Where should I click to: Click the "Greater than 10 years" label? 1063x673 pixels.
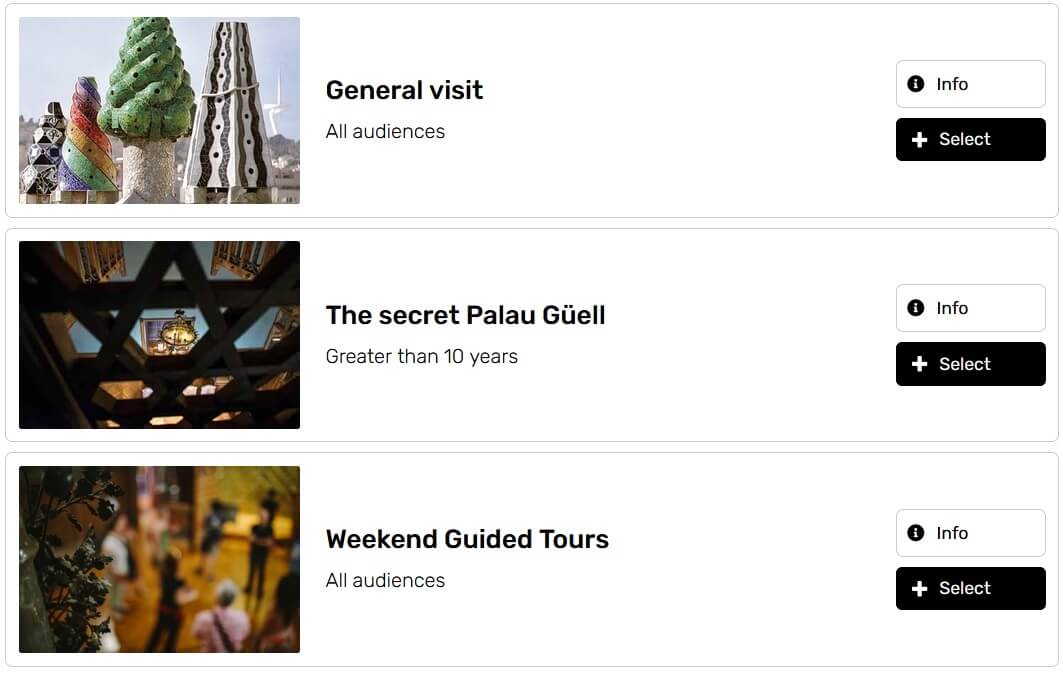click(421, 356)
